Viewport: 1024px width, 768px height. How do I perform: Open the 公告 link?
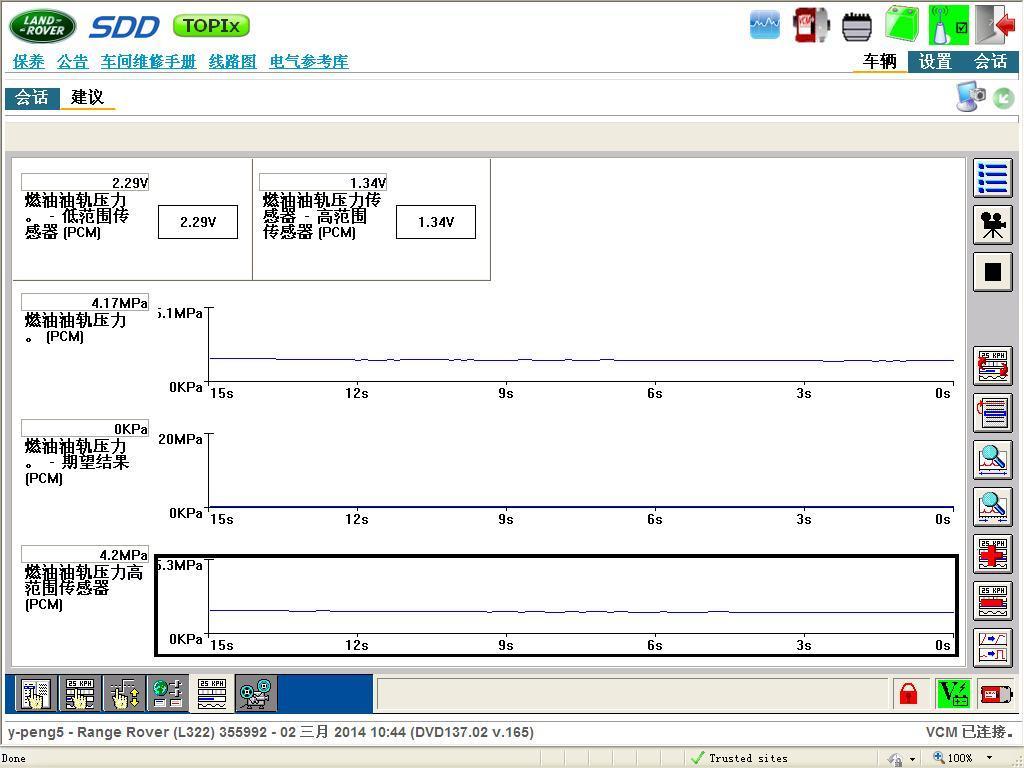[72, 61]
